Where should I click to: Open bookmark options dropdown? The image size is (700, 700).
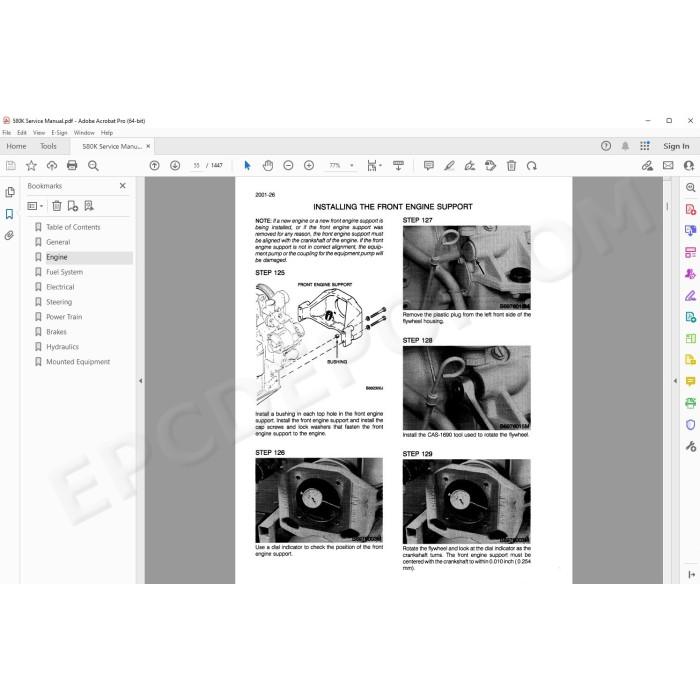[x=35, y=206]
